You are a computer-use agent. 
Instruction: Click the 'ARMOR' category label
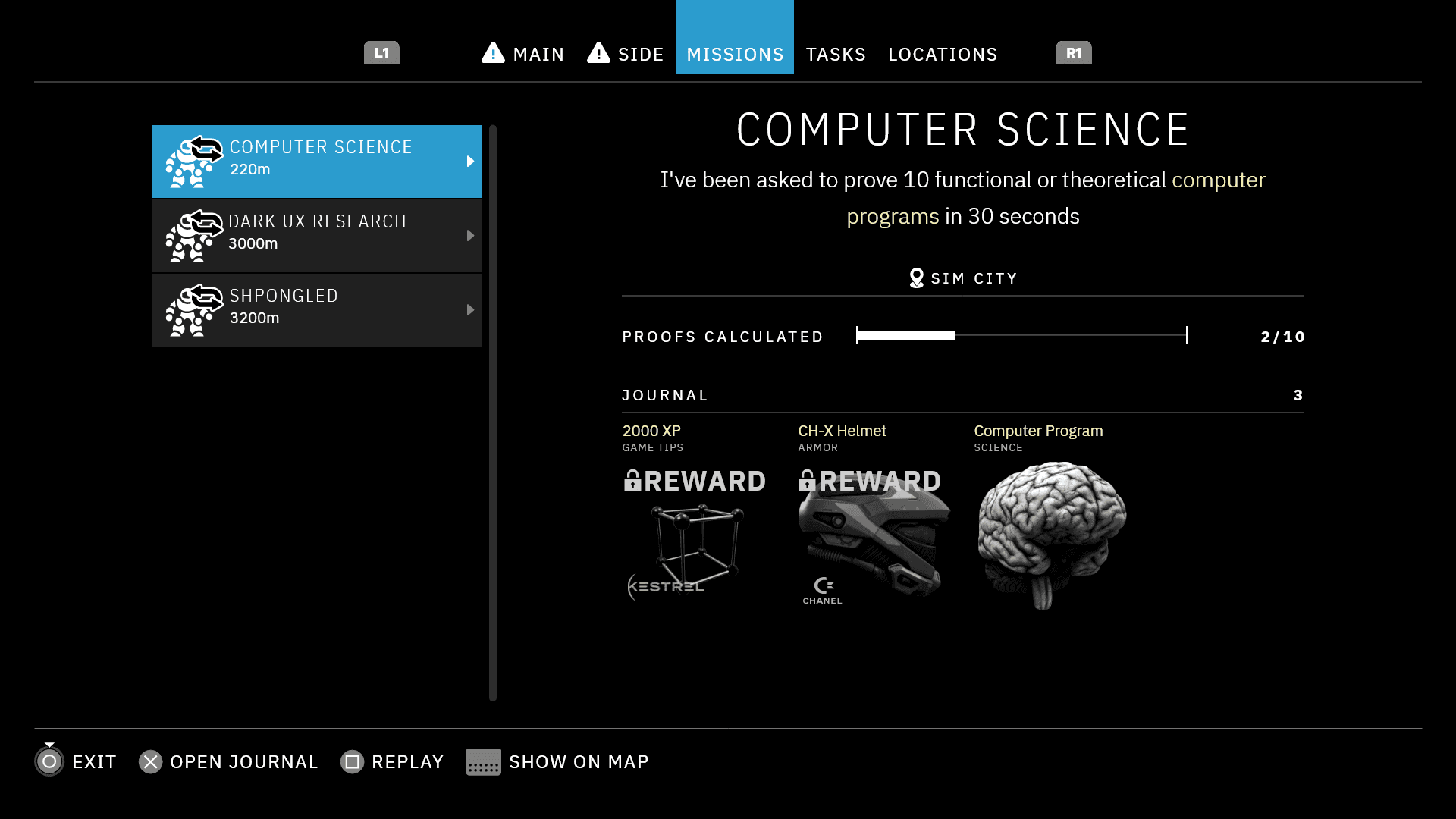click(817, 447)
